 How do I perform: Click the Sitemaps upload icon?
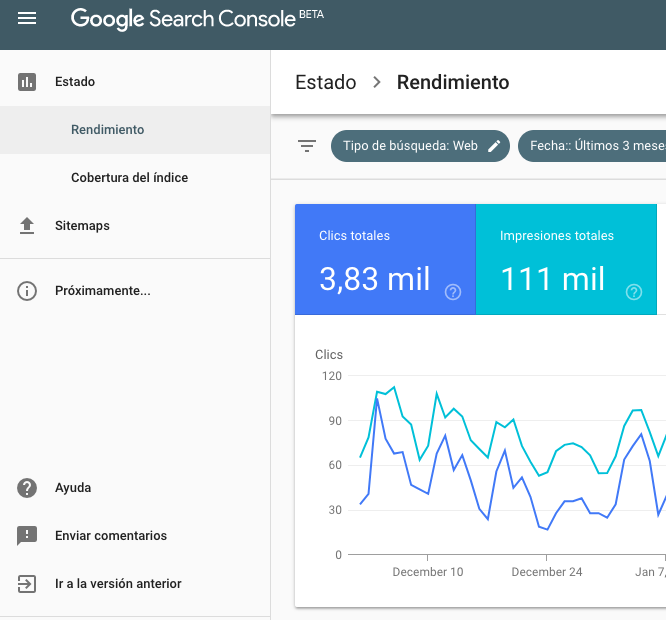(x=27, y=226)
